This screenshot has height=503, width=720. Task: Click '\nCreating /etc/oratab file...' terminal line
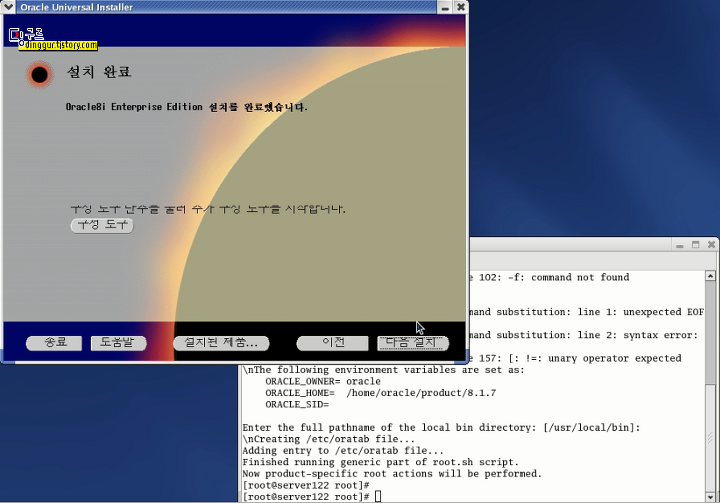coord(328,439)
